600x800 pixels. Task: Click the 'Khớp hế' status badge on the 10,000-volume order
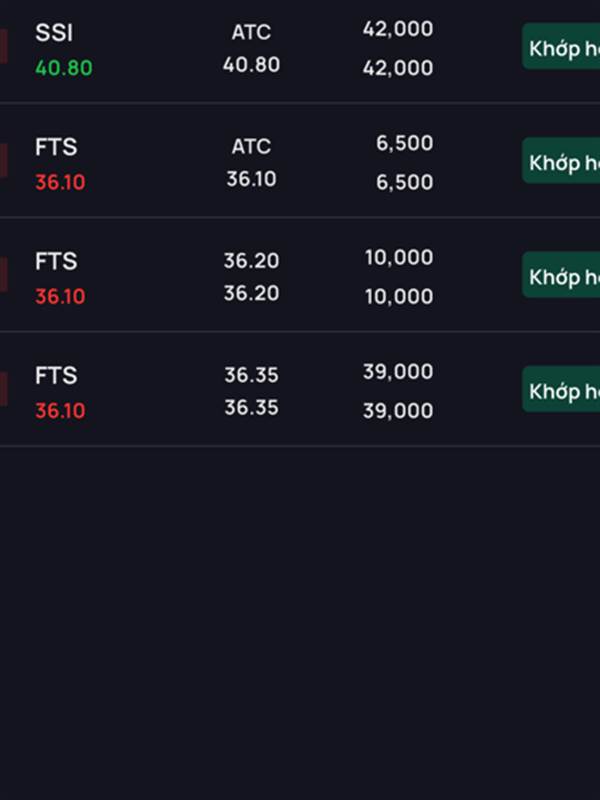(562, 276)
